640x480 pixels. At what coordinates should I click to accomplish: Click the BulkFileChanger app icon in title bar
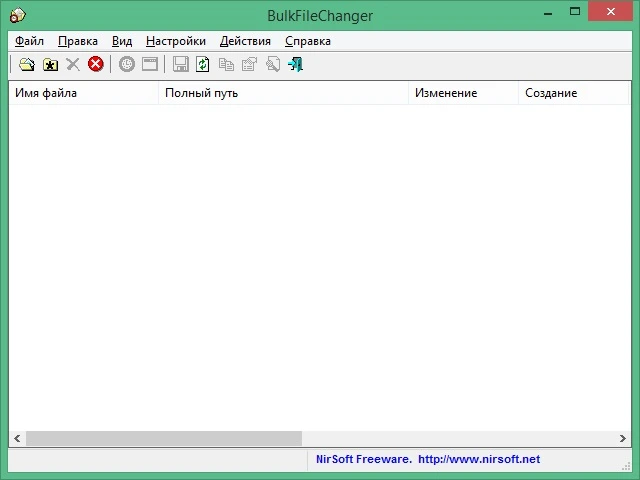tap(18, 16)
